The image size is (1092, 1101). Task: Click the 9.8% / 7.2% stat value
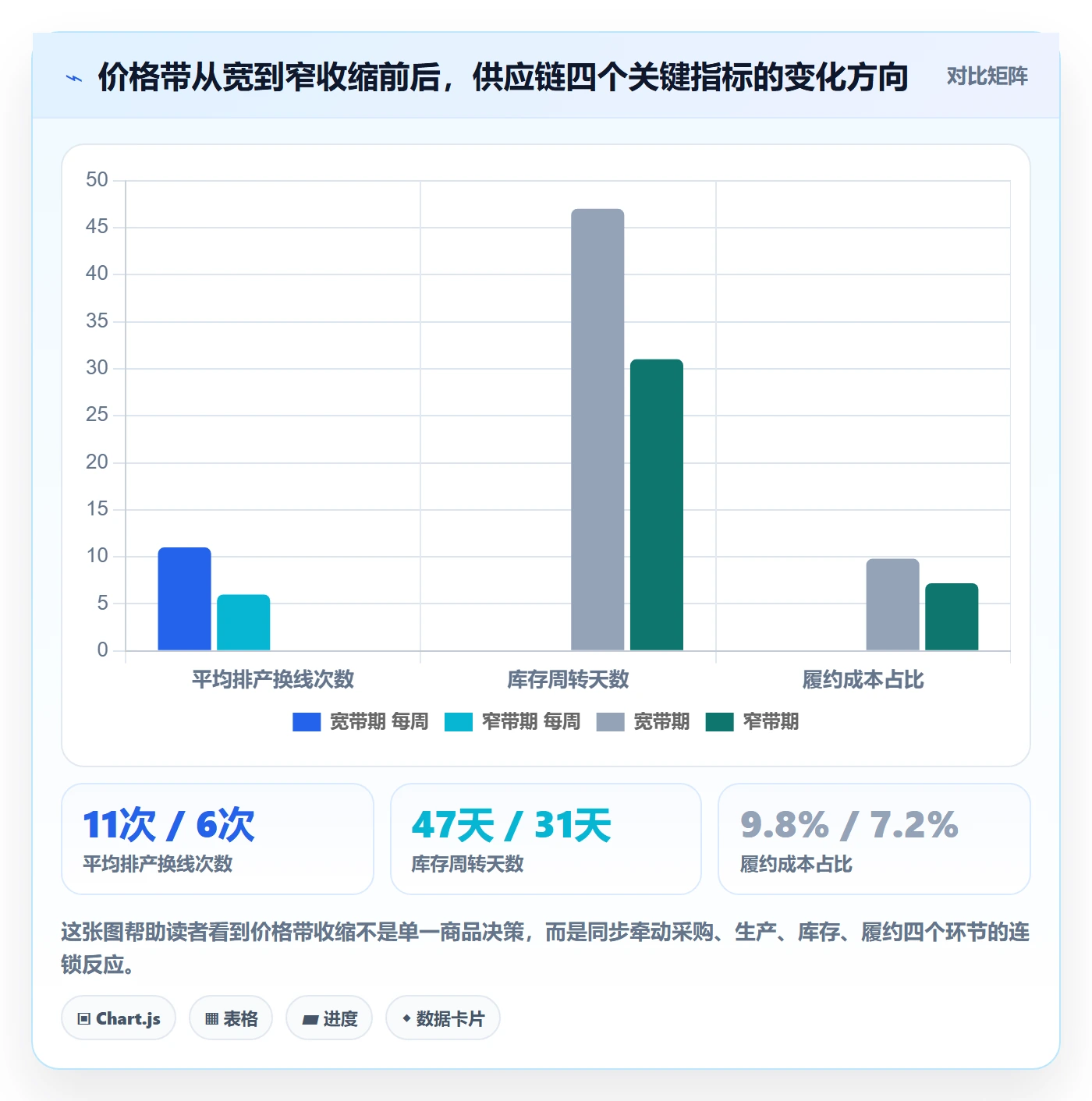click(849, 825)
